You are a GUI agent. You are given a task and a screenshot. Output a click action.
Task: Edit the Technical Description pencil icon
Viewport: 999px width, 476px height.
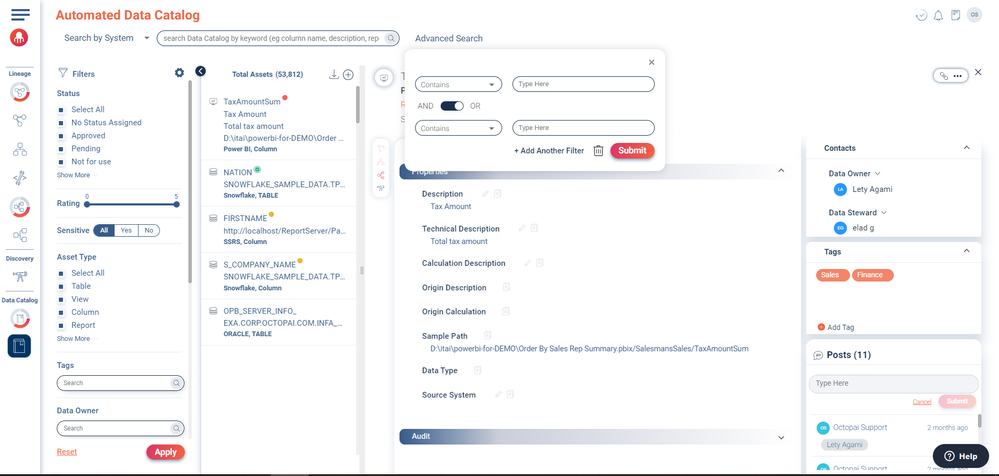[522, 228]
